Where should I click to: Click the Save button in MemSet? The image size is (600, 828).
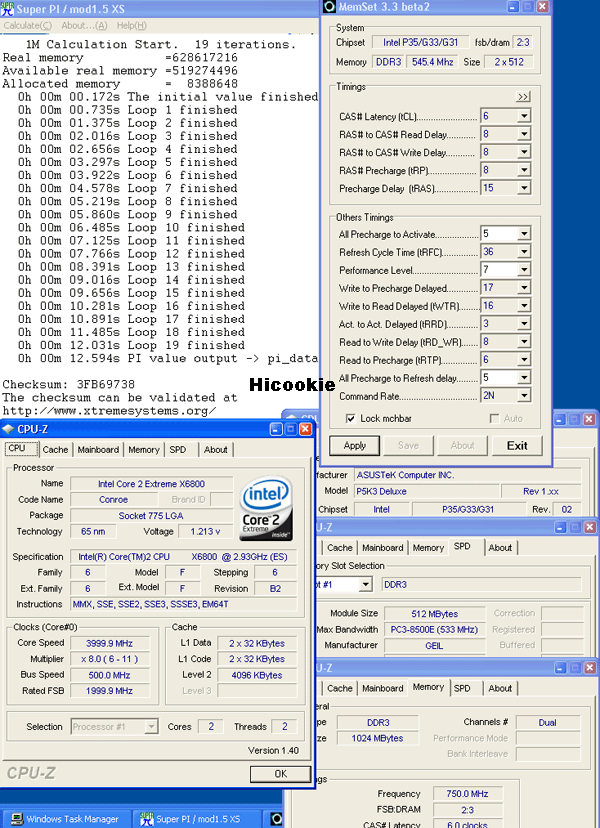[x=408, y=445]
